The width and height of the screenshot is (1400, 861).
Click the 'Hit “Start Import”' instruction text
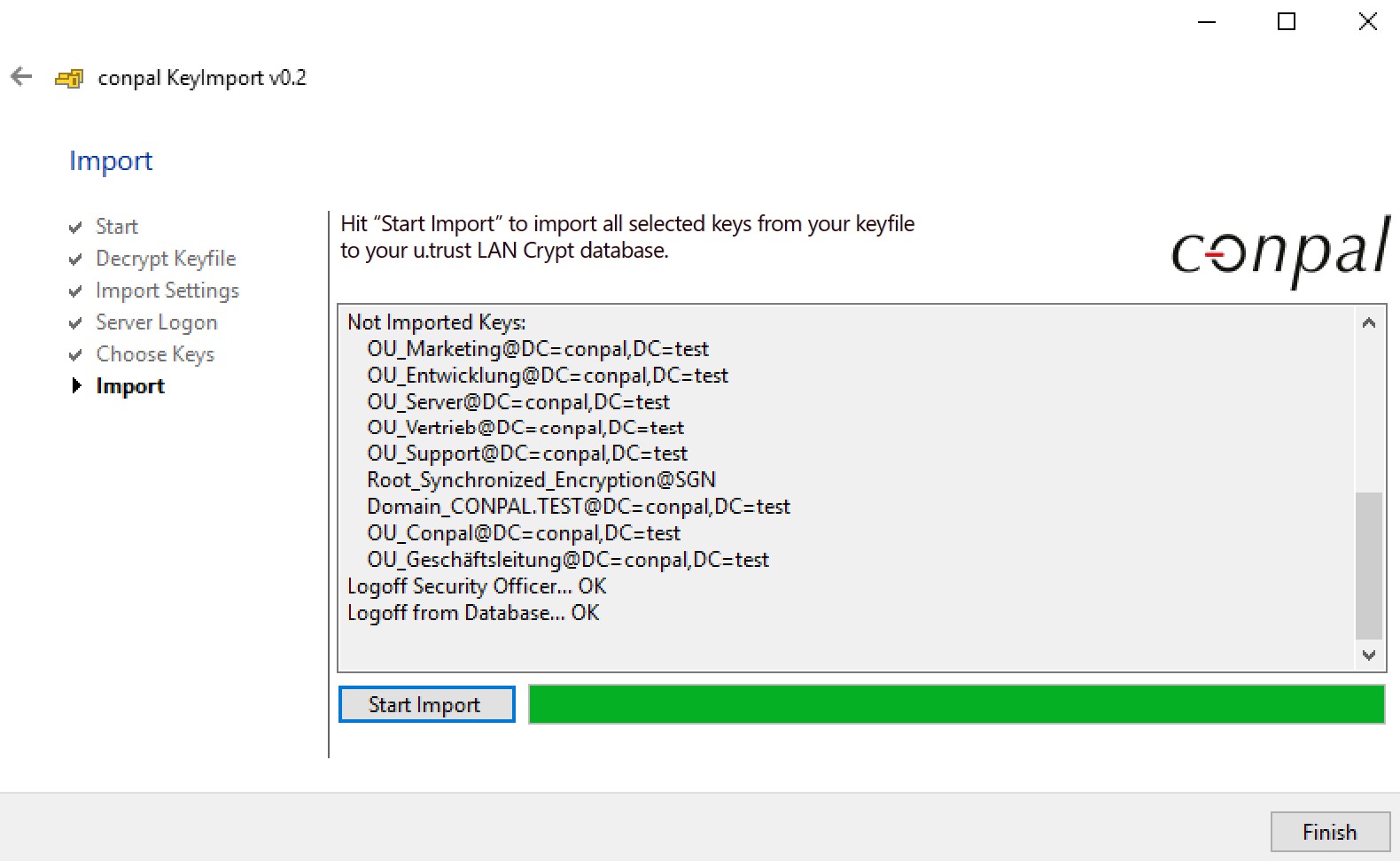pyautogui.click(x=627, y=237)
